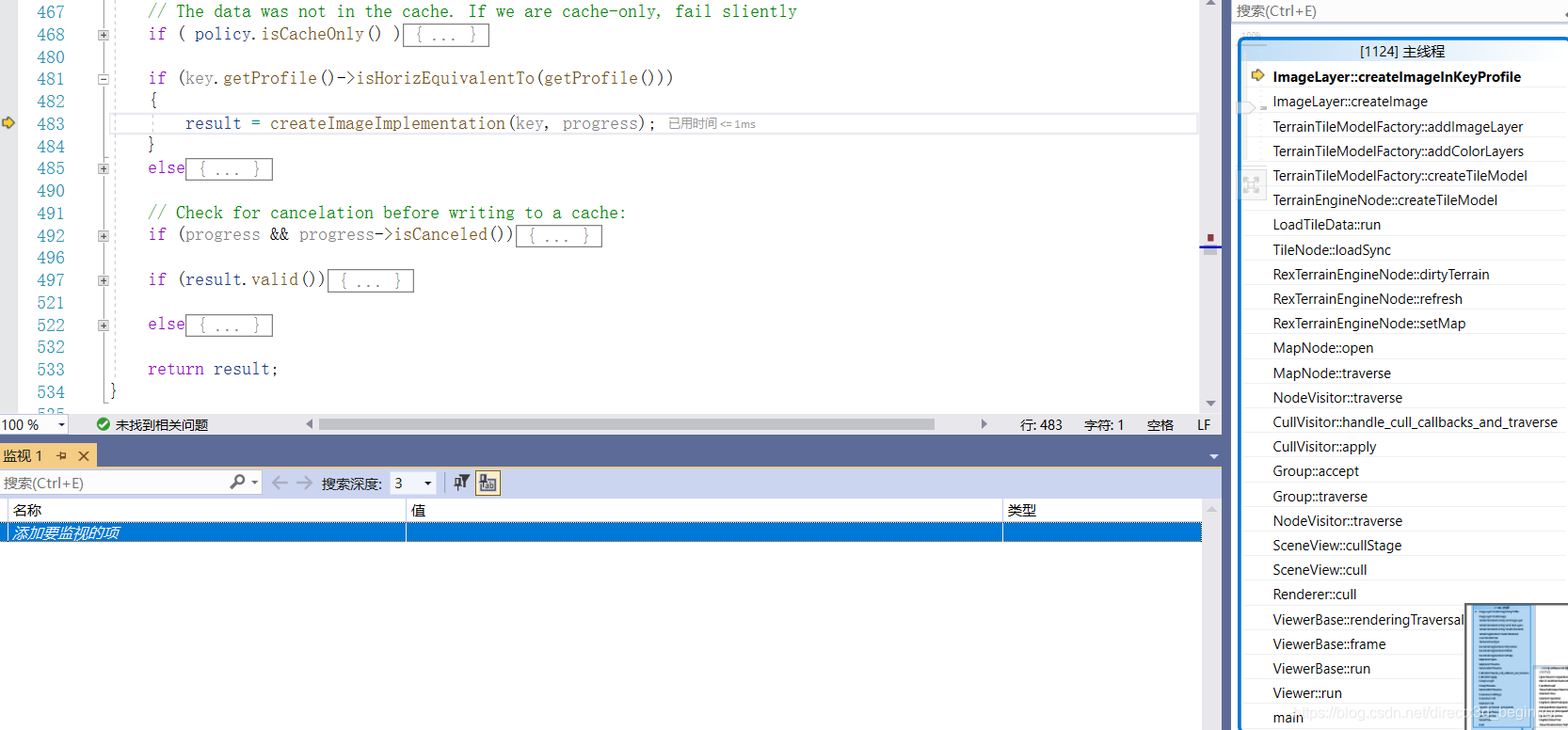1568x730 pixels.
Task: Select the LoadTileData::run frame
Action: click(x=1327, y=225)
